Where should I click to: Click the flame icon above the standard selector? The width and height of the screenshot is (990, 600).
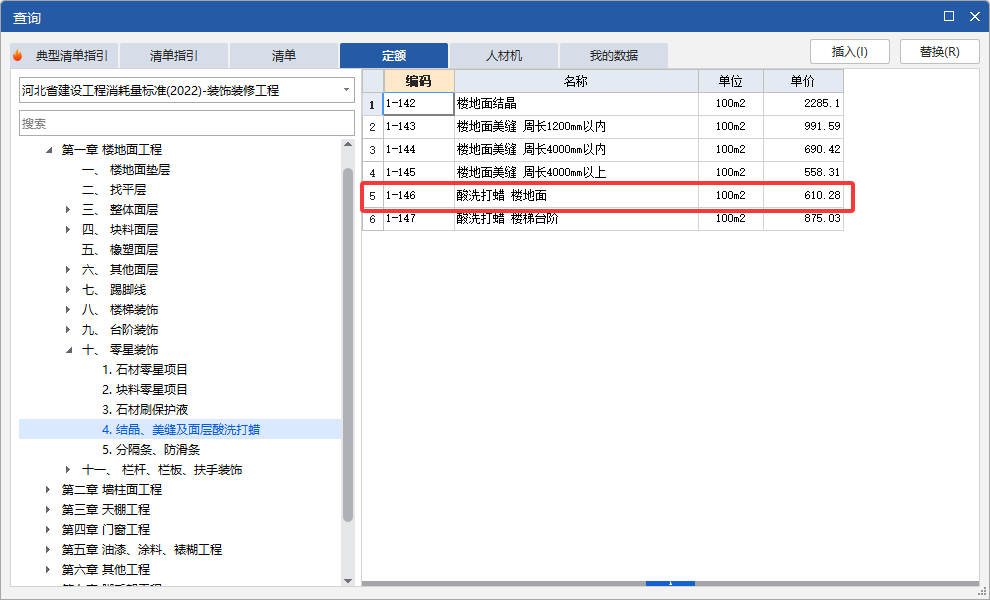click(x=18, y=56)
